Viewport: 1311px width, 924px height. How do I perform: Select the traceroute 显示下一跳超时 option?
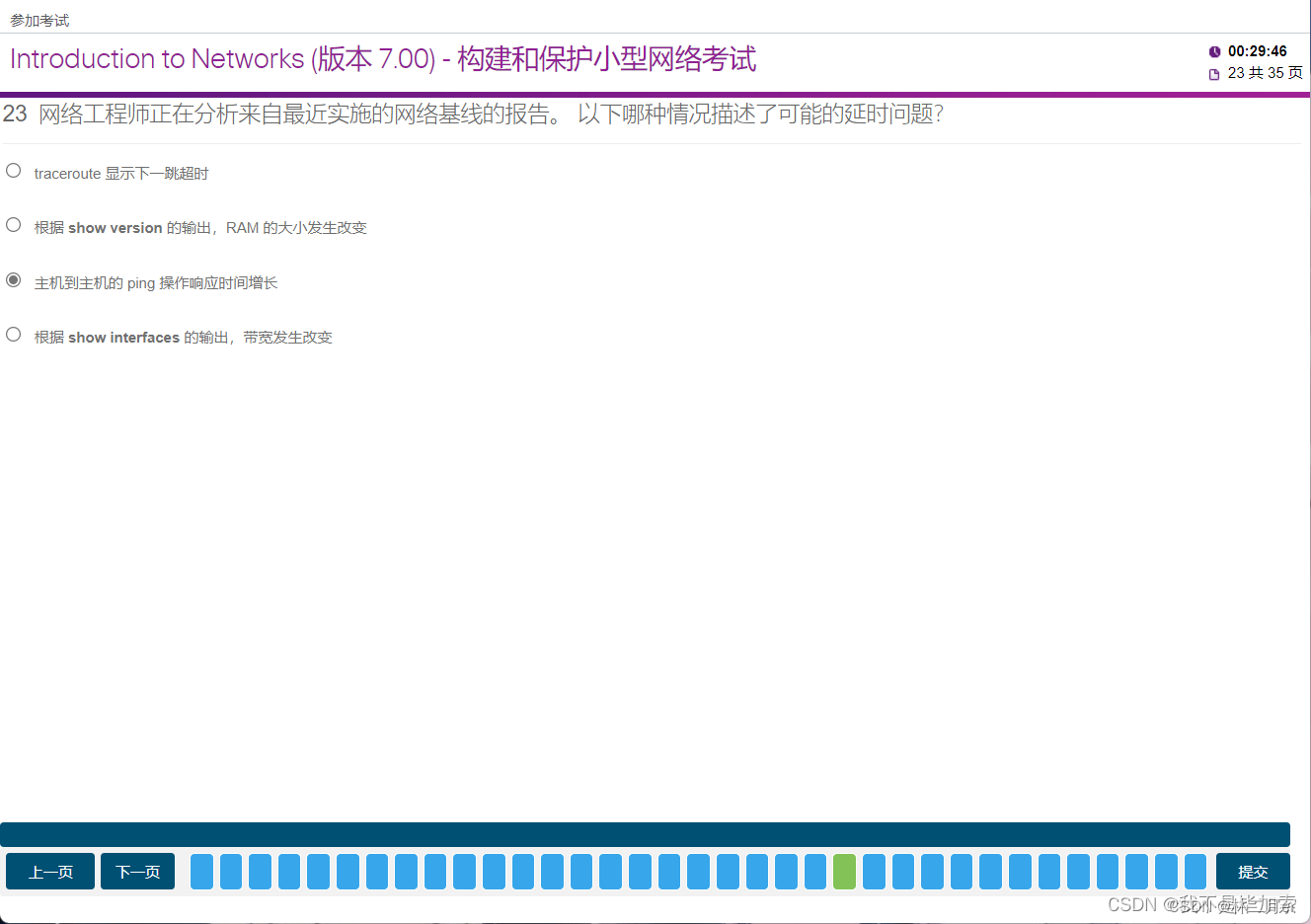click(x=14, y=171)
